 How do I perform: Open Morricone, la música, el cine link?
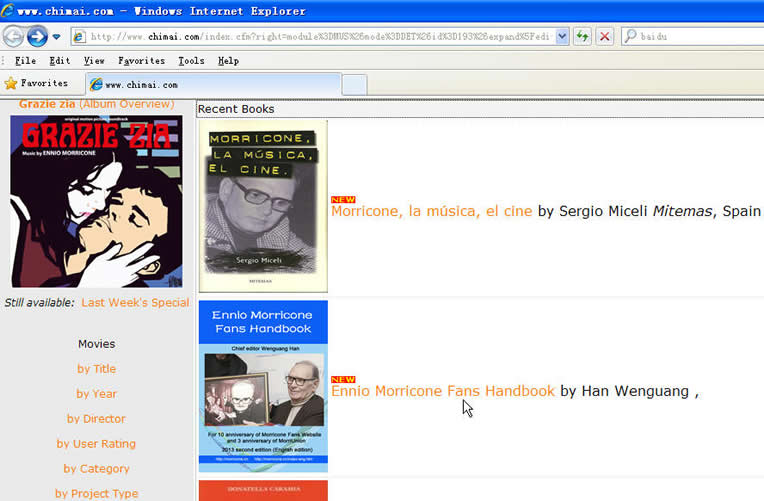coord(431,211)
